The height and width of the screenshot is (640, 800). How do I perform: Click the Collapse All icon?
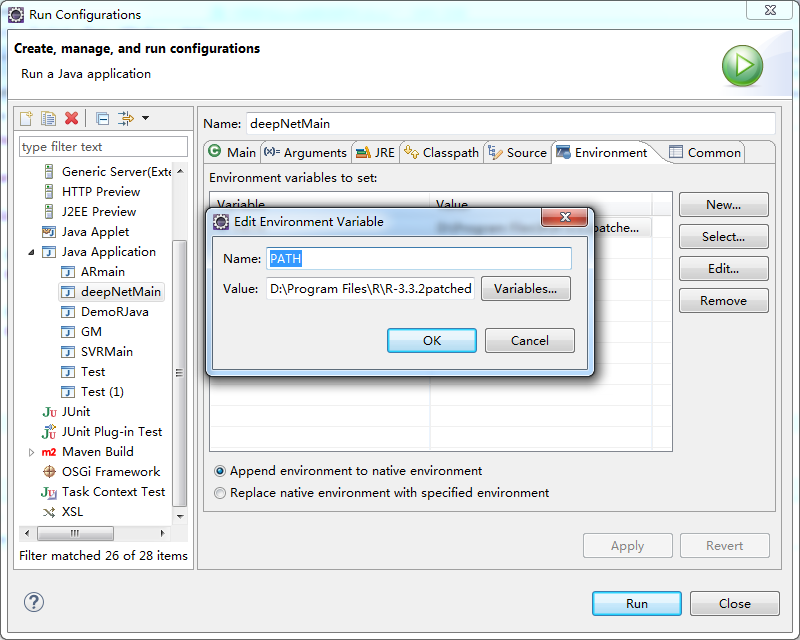click(103, 118)
